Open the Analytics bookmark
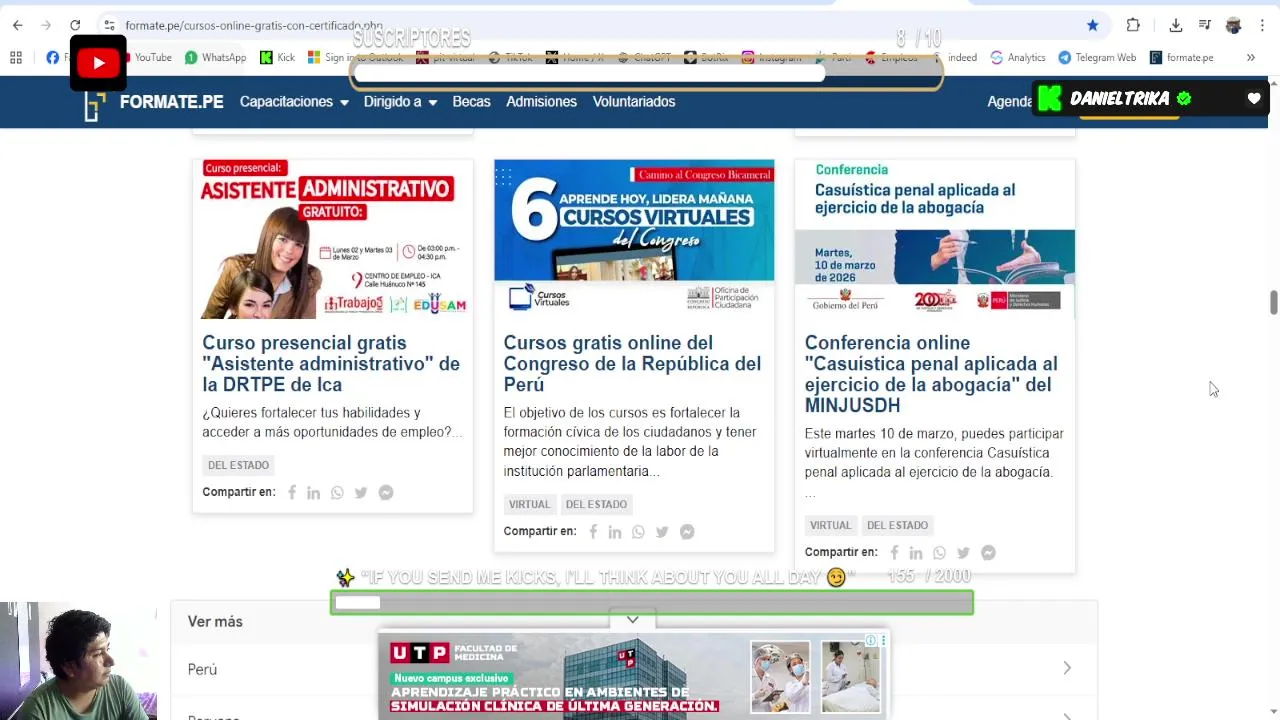This screenshot has width=1280, height=720. [x=1018, y=57]
